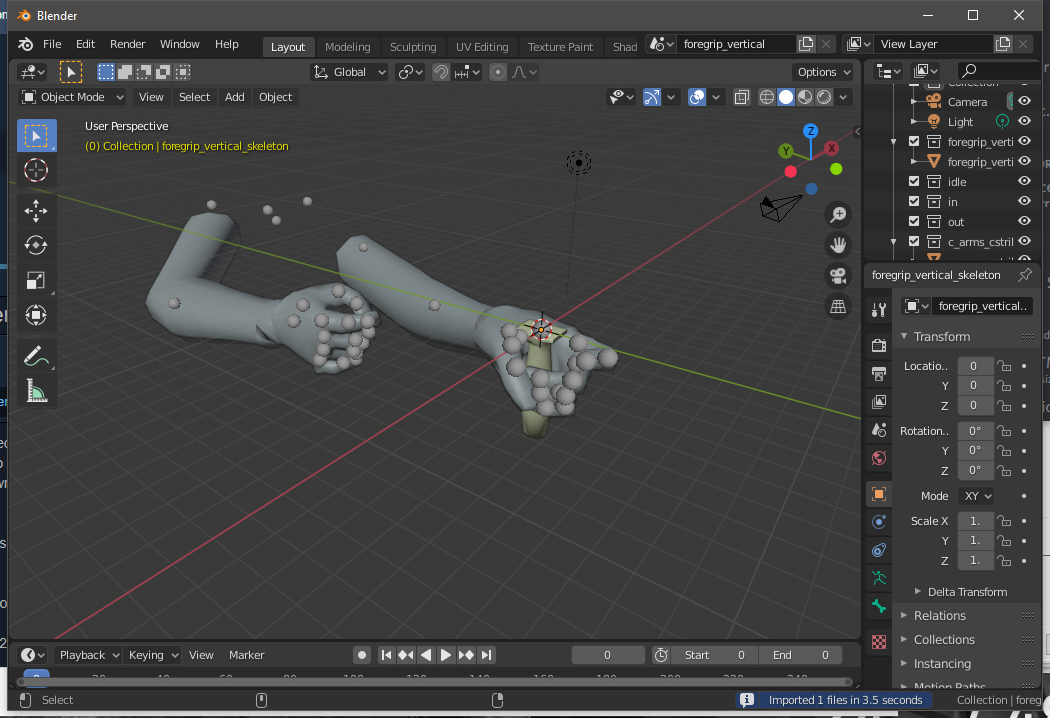The image size is (1050, 718).
Task: Open the Object Constraints properties tab
Action: tap(879, 550)
